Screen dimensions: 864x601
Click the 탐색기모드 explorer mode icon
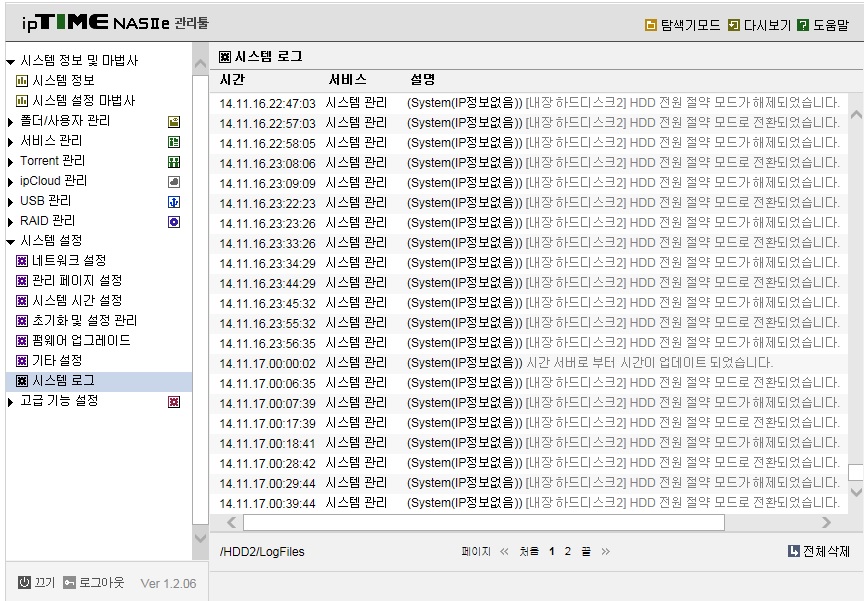[651, 25]
